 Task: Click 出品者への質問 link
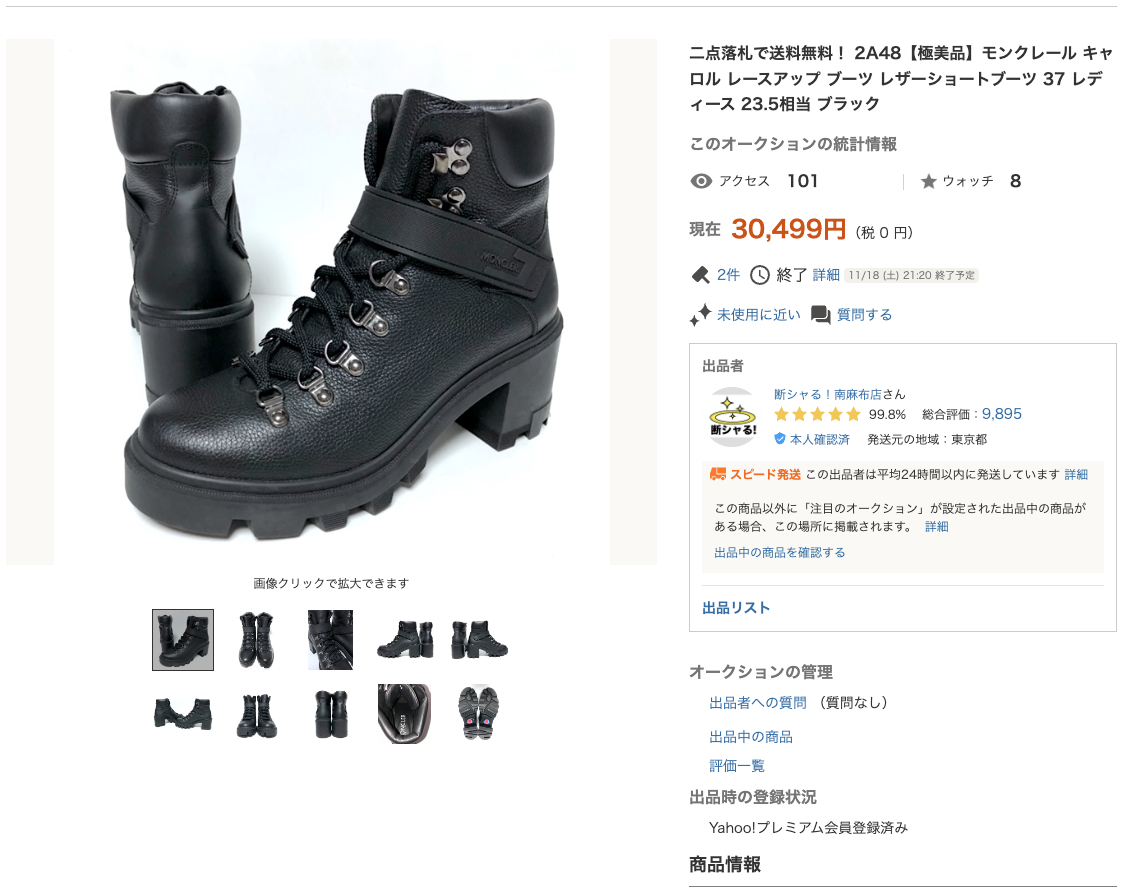(x=758, y=702)
